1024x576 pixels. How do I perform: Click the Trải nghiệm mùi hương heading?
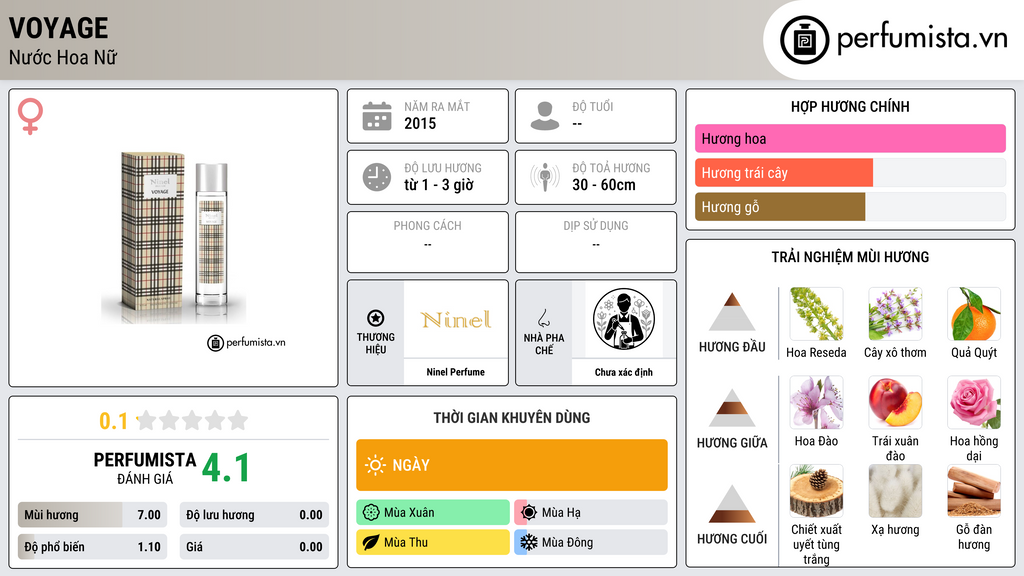850,257
